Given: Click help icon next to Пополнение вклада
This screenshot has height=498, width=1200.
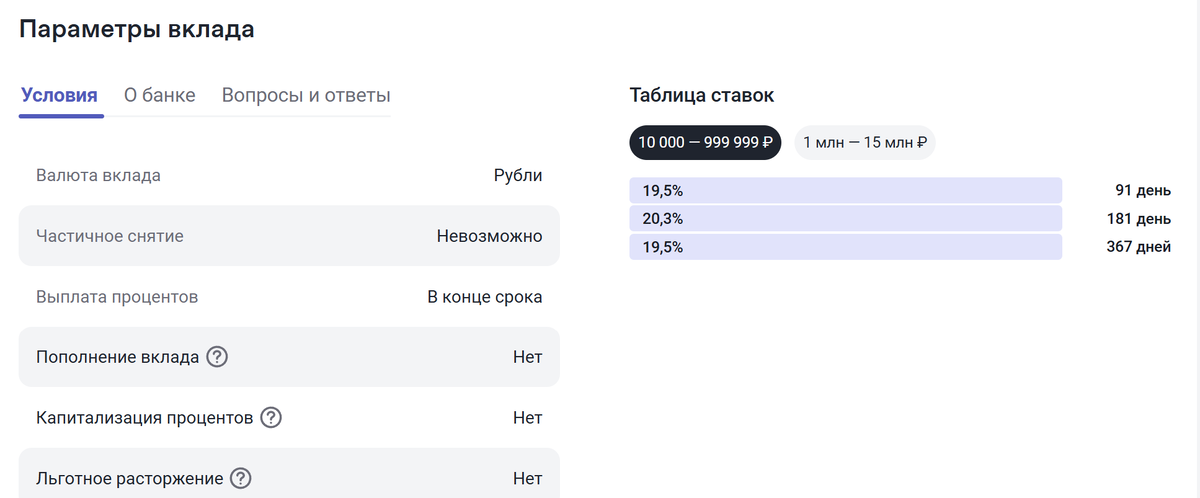Looking at the screenshot, I should tap(217, 357).
